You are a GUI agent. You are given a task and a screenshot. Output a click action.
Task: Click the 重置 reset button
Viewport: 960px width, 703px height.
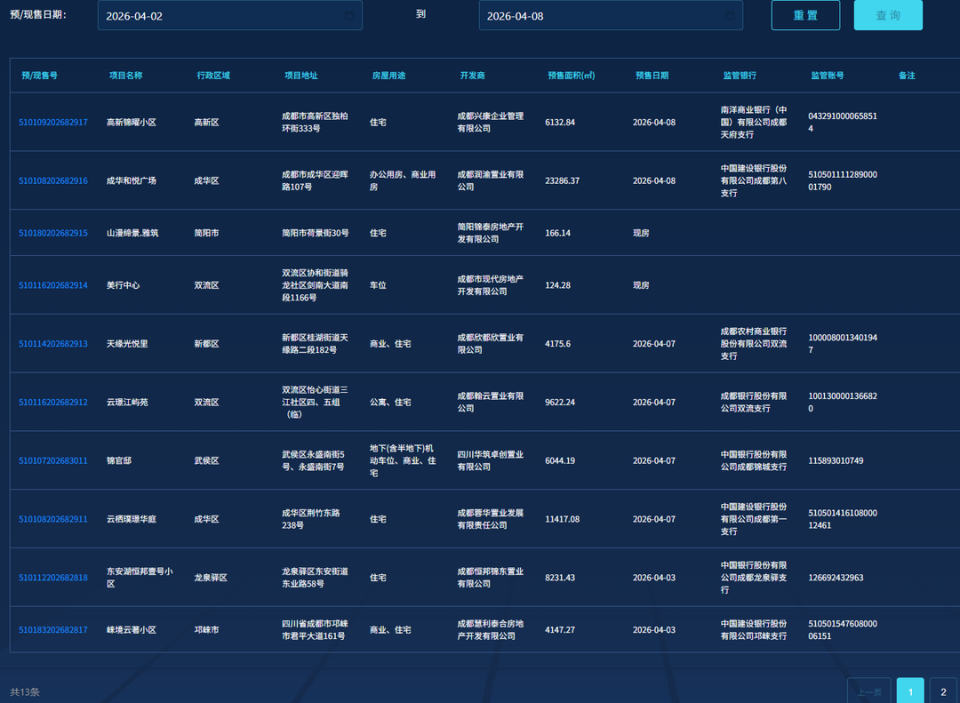805,15
